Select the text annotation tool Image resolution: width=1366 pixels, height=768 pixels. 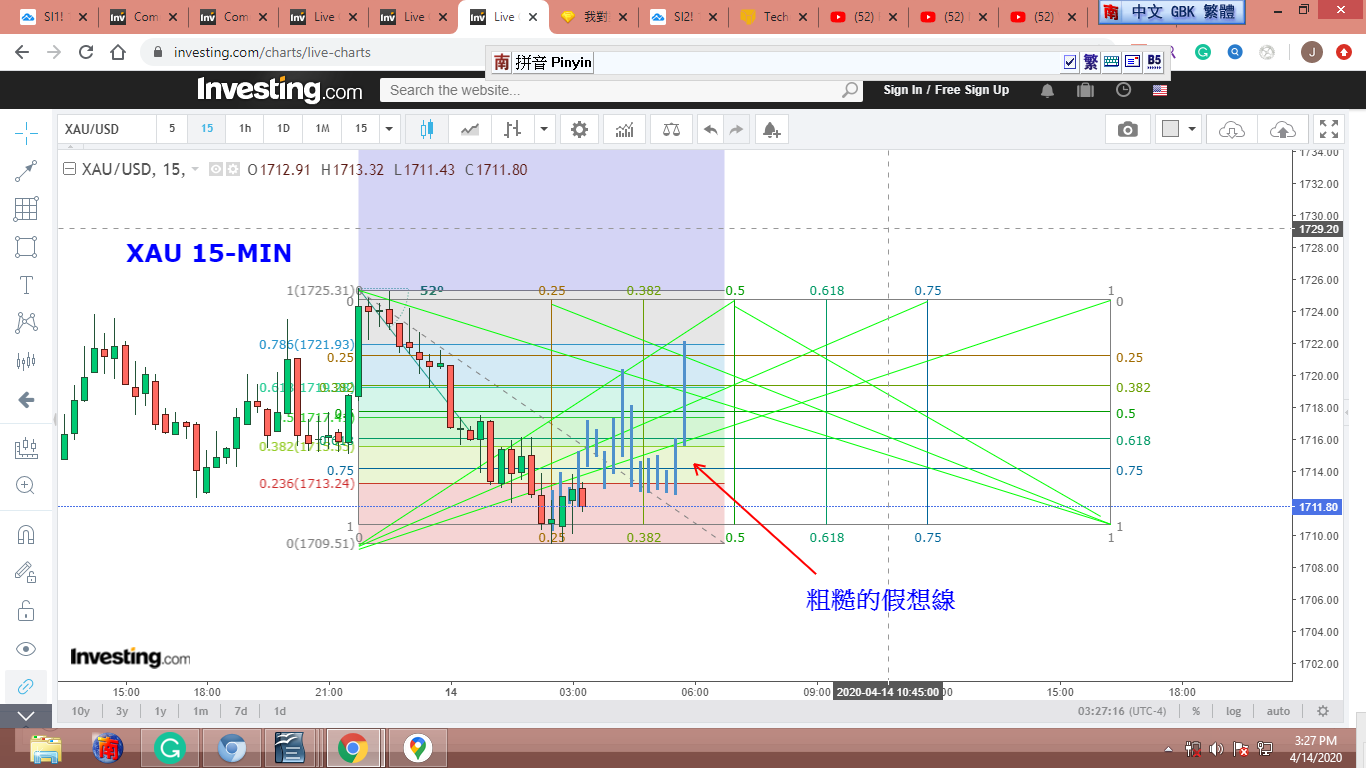pos(26,285)
